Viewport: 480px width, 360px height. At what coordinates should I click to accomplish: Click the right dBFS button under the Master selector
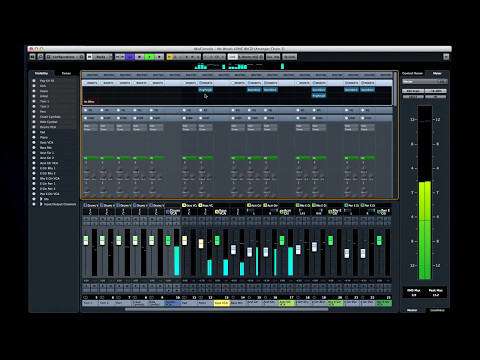(436, 91)
